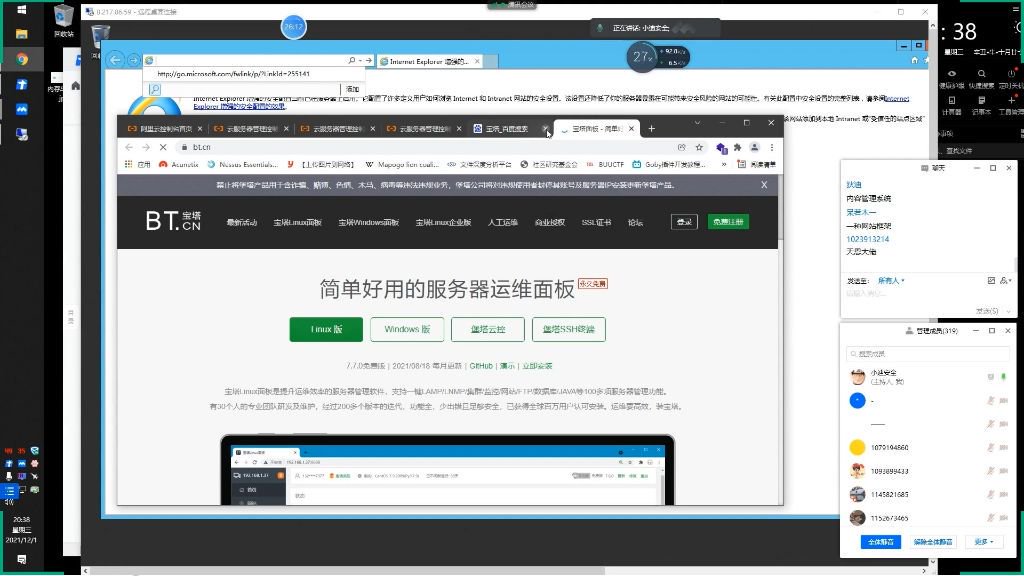The image size is (1024, 576).
Task: Click the 登录 login button on bt.cn
Action: [x=684, y=222]
